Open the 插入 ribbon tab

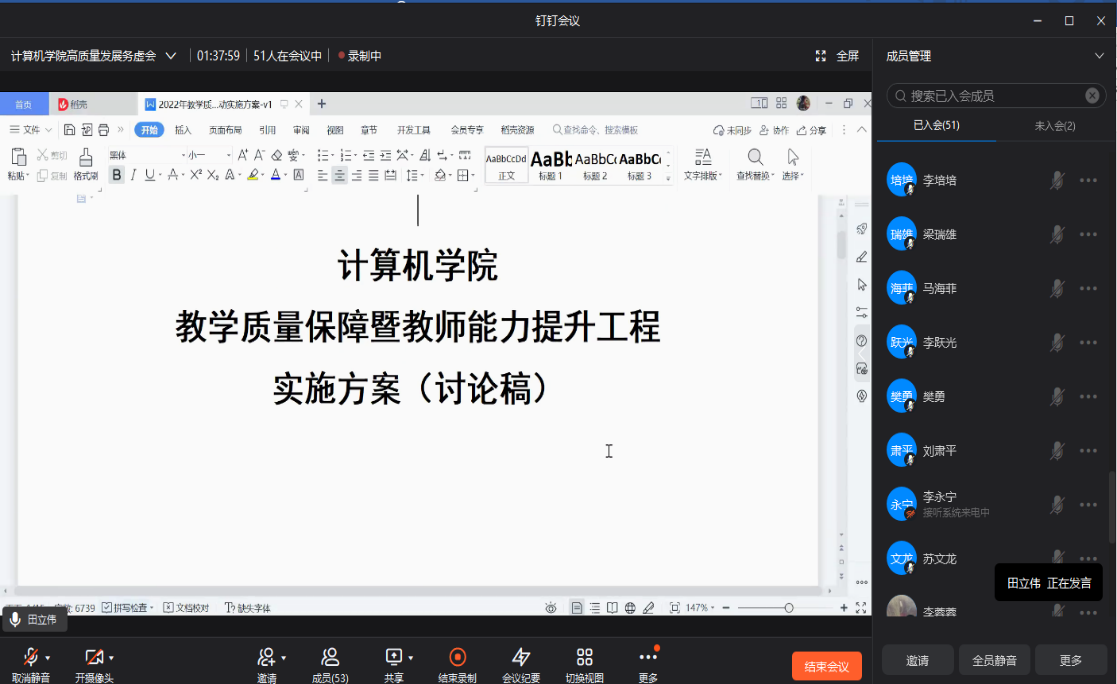pyautogui.click(x=183, y=130)
